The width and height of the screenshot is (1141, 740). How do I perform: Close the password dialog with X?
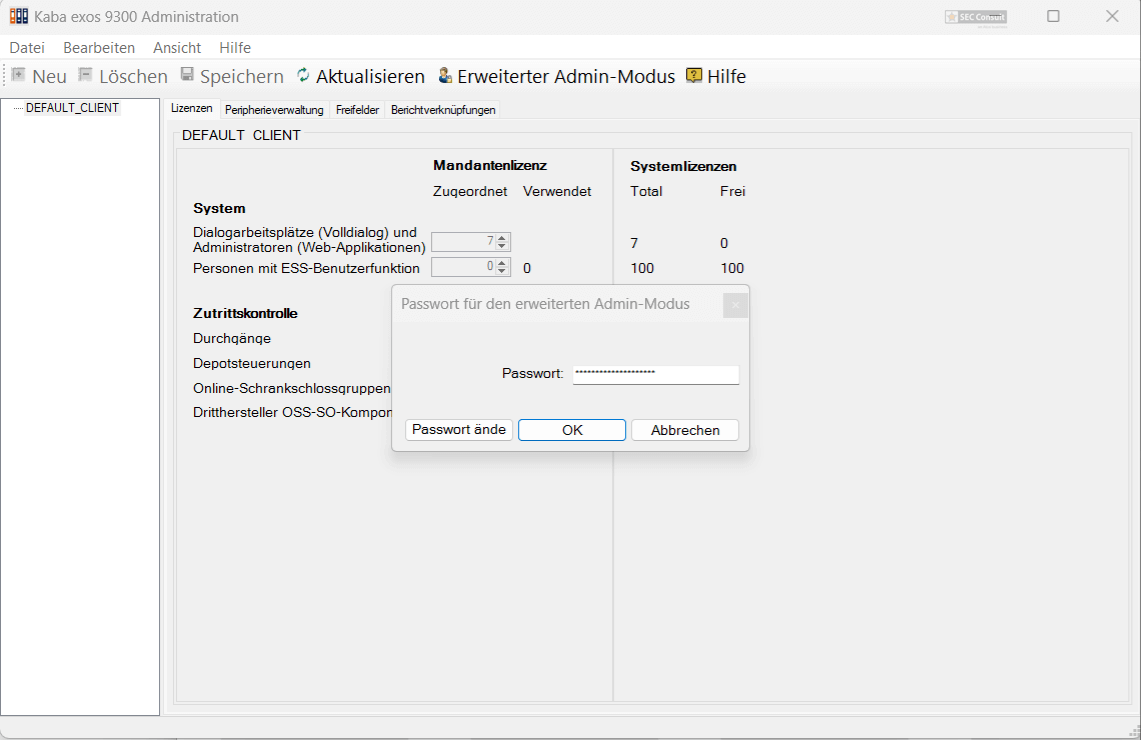click(x=735, y=305)
